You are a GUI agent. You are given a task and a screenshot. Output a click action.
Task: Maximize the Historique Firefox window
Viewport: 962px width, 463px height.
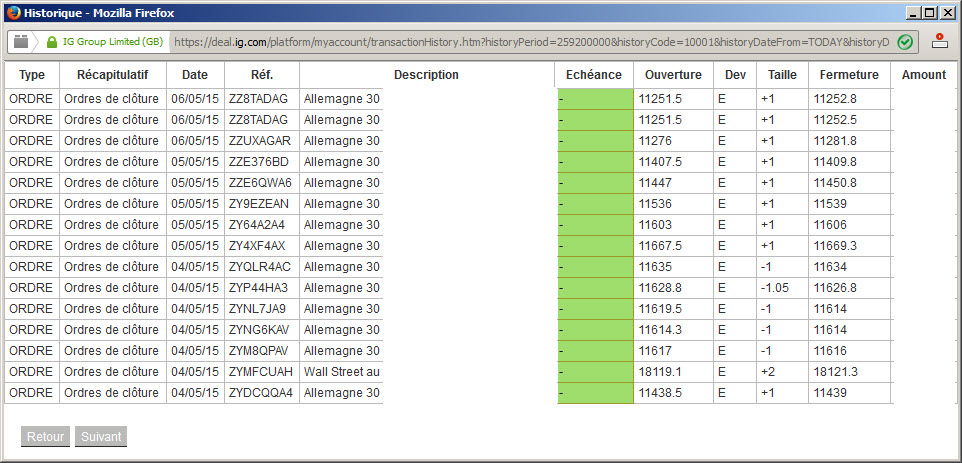tap(931, 12)
